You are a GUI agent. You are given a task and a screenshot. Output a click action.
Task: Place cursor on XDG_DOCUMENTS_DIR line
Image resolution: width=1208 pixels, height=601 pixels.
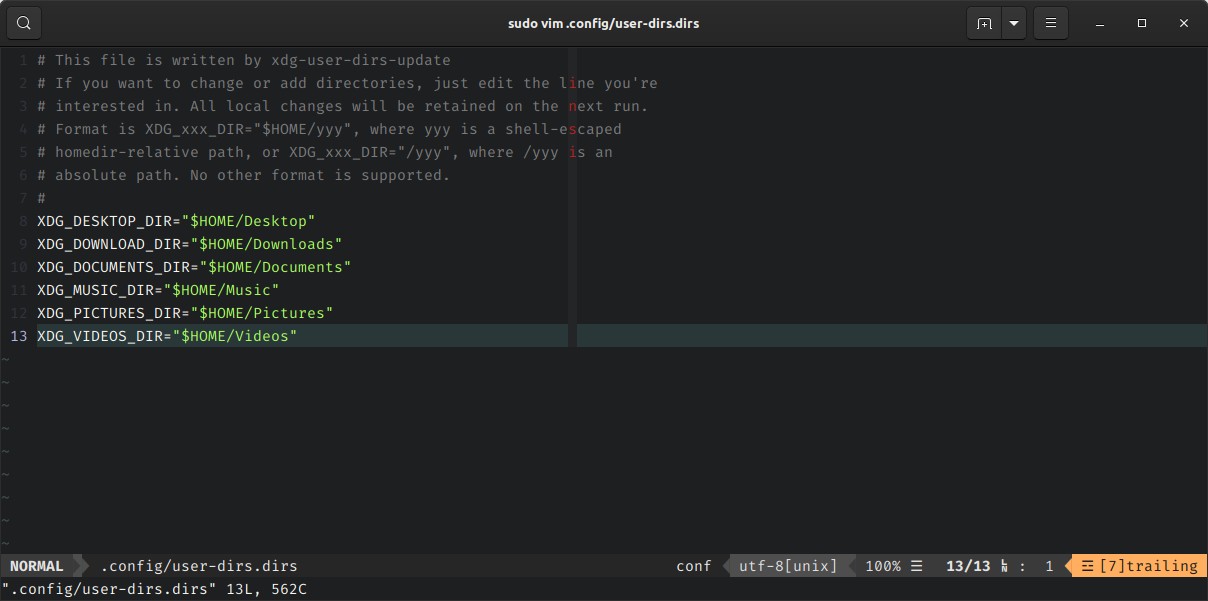[194, 267]
